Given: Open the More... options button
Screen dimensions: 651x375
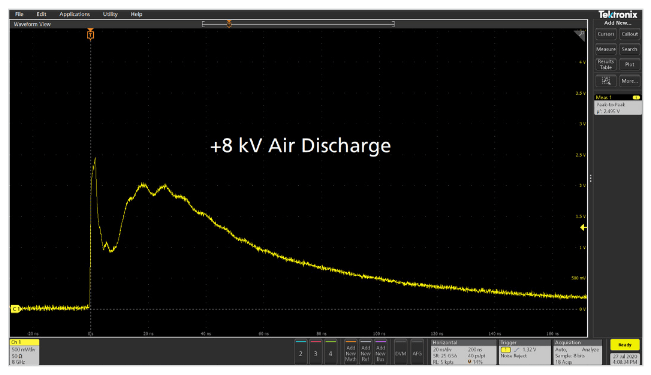Looking at the screenshot, I should [630, 81].
